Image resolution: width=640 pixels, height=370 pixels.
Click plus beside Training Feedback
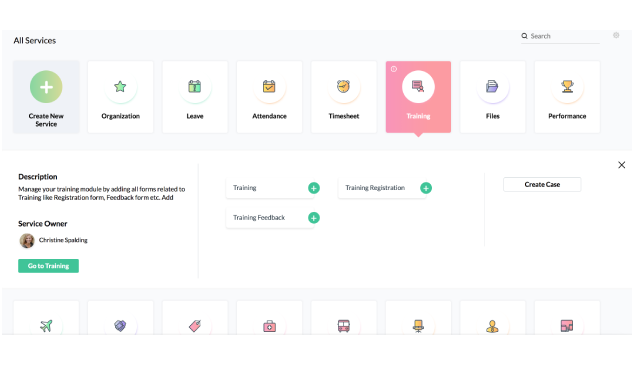tap(314, 218)
